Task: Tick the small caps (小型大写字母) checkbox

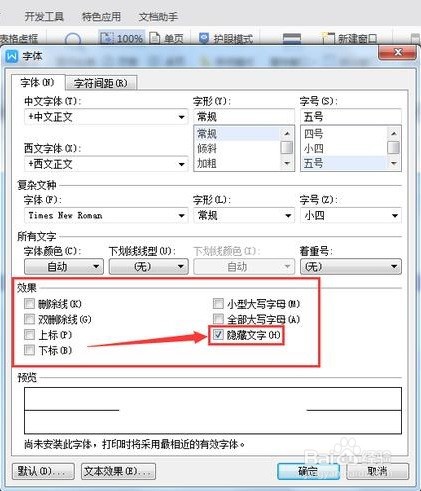Action: [218, 304]
